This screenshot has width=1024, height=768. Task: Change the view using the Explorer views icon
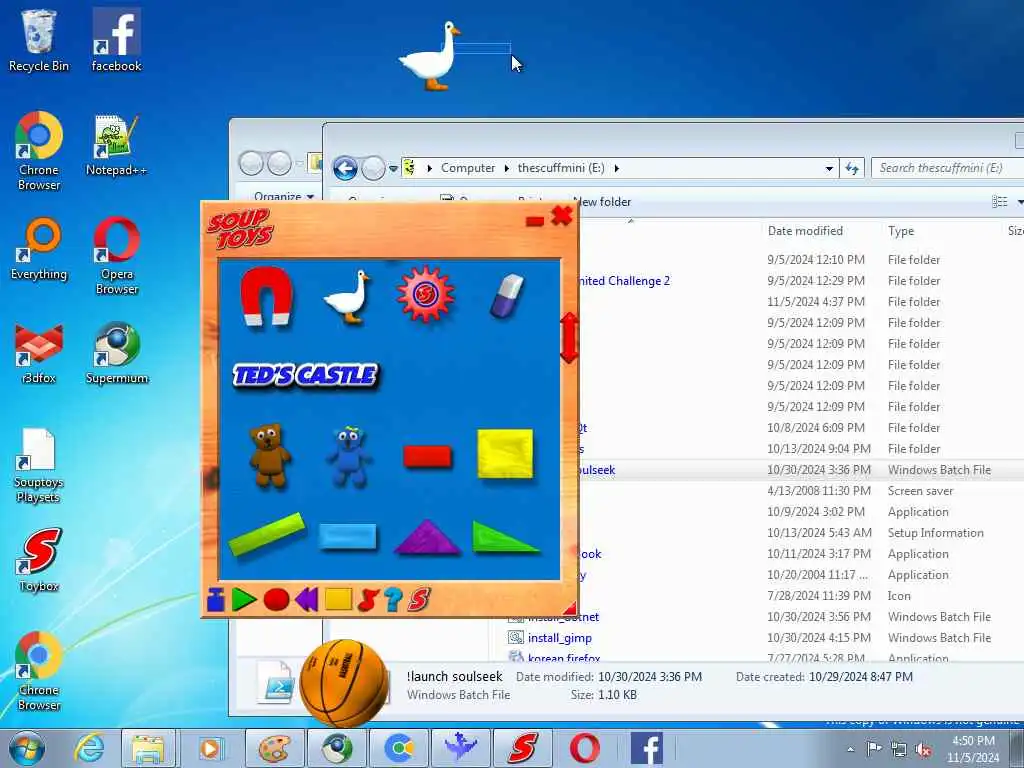pos(1000,202)
